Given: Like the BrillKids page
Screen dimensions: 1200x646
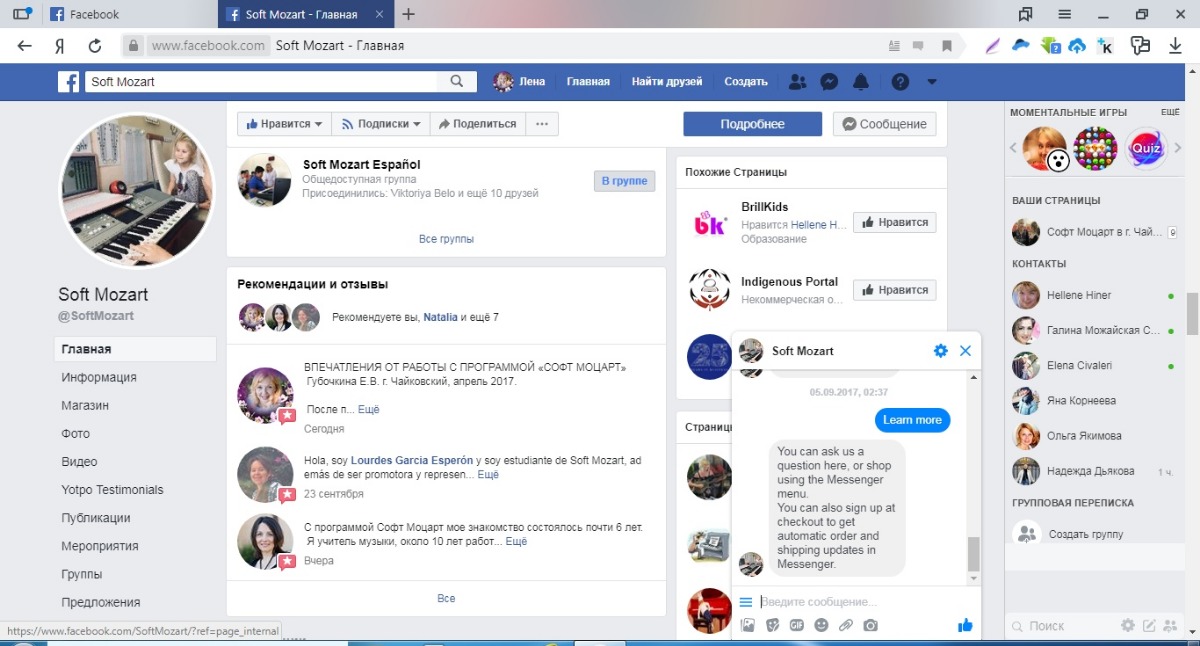Looking at the screenshot, I should pos(895,223).
